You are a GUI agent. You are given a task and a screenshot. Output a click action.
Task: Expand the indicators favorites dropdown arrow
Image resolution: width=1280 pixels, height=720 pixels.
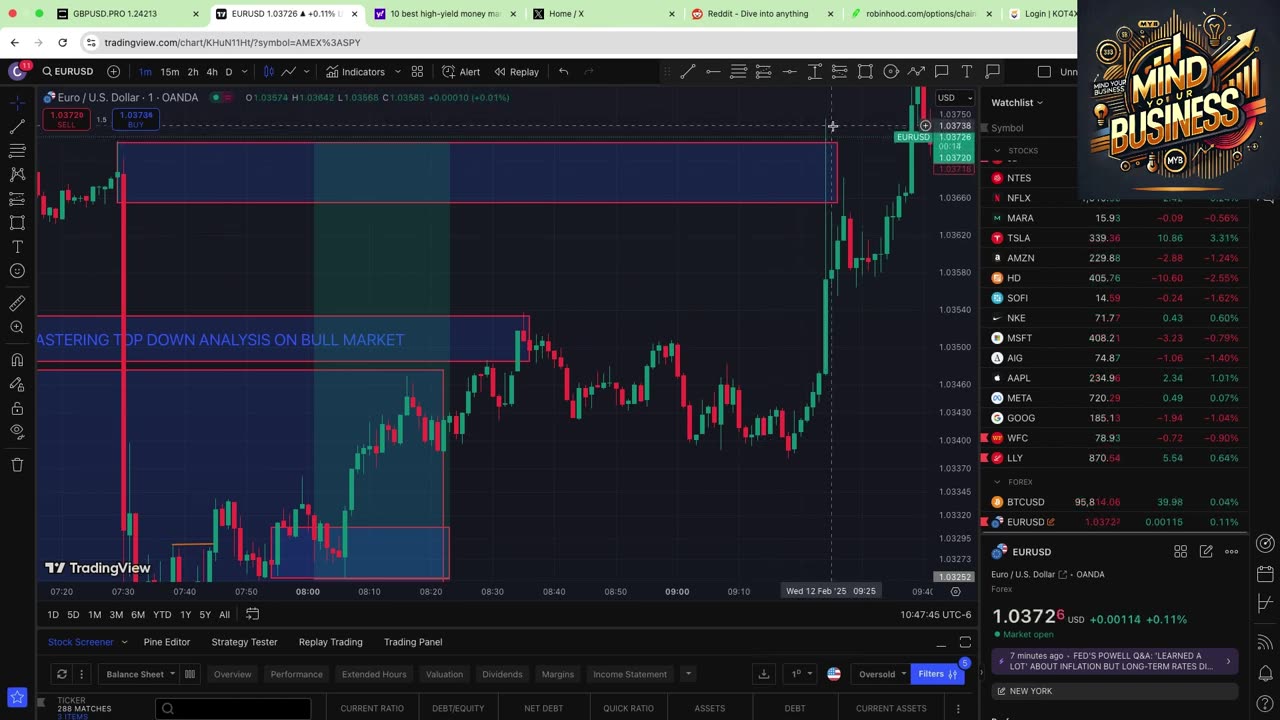(x=397, y=72)
